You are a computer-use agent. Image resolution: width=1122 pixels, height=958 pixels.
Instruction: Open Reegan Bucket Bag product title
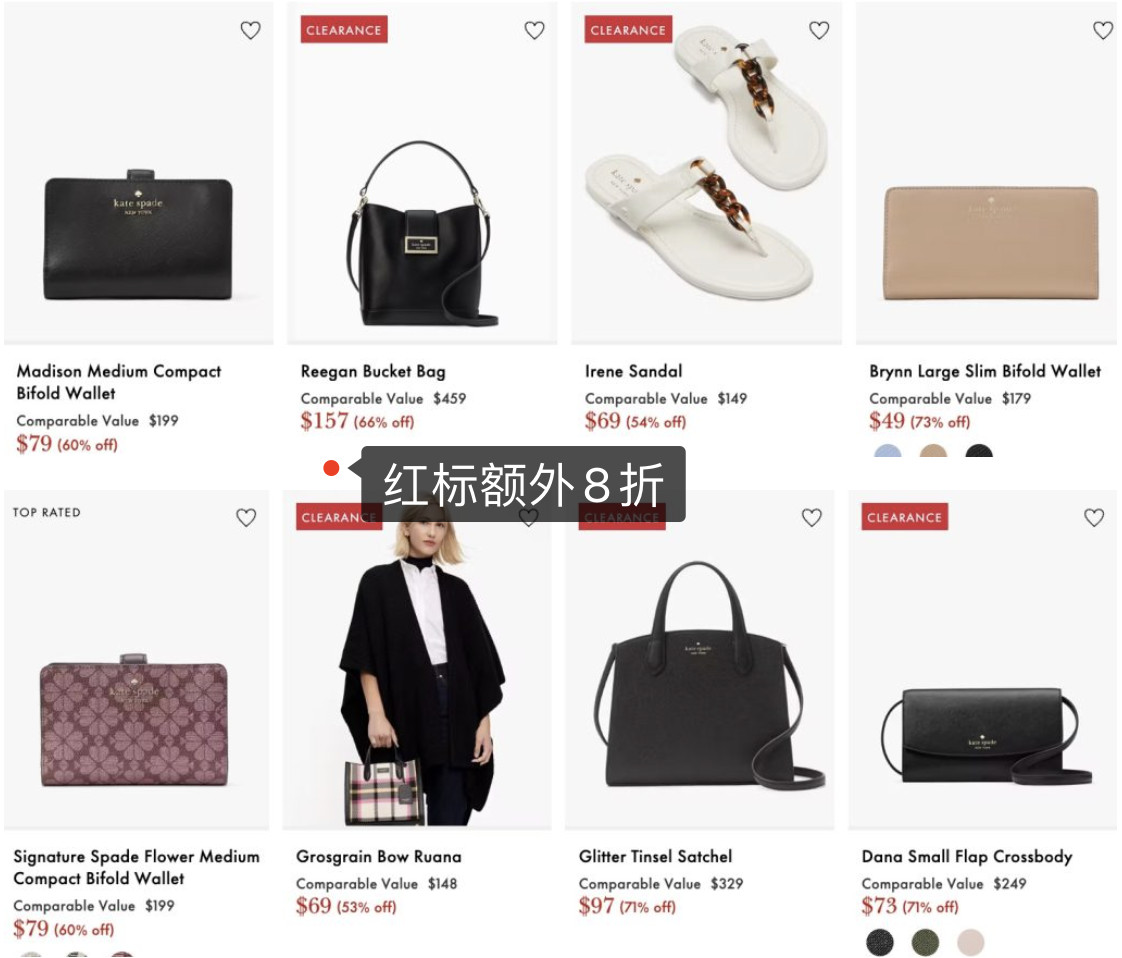tap(373, 371)
